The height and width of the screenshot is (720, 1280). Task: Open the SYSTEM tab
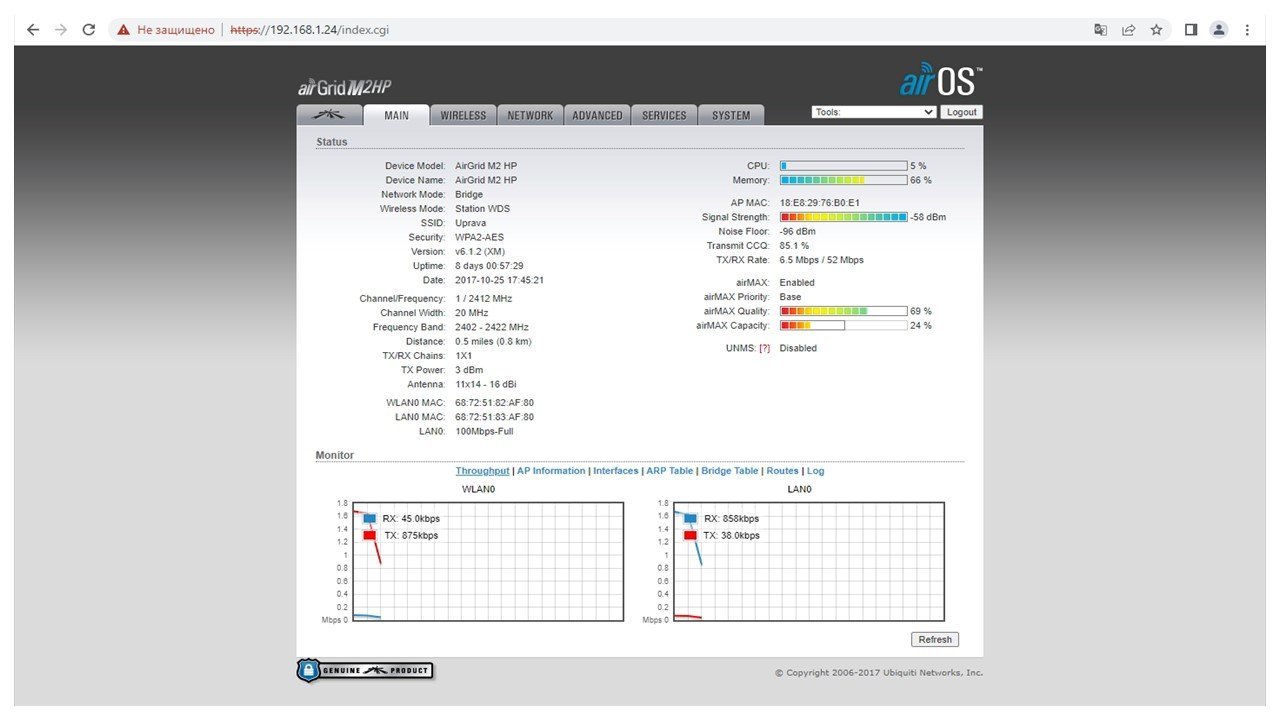point(731,115)
